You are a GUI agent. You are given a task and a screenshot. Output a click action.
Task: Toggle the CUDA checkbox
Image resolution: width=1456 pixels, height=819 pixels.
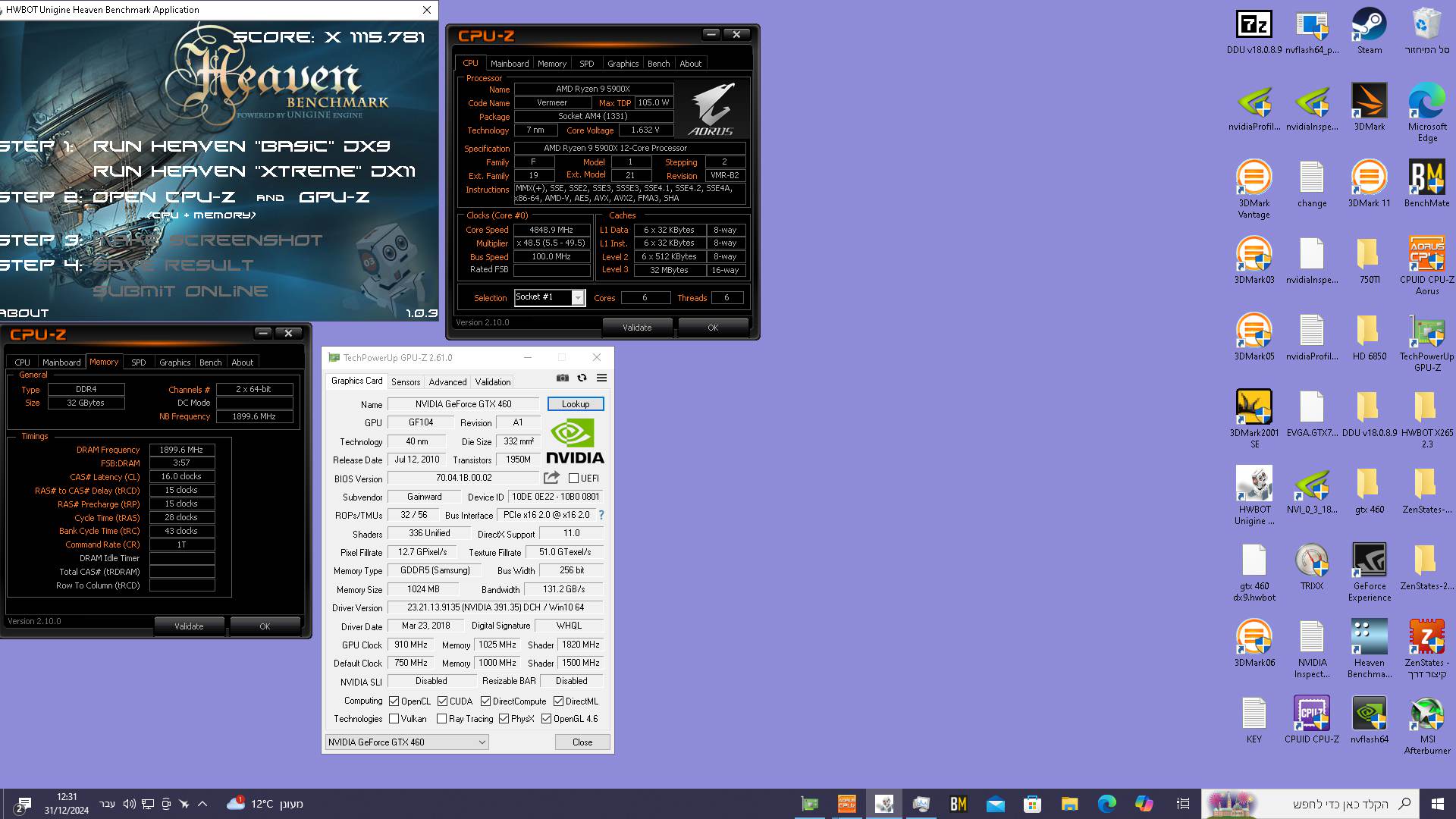(442, 701)
